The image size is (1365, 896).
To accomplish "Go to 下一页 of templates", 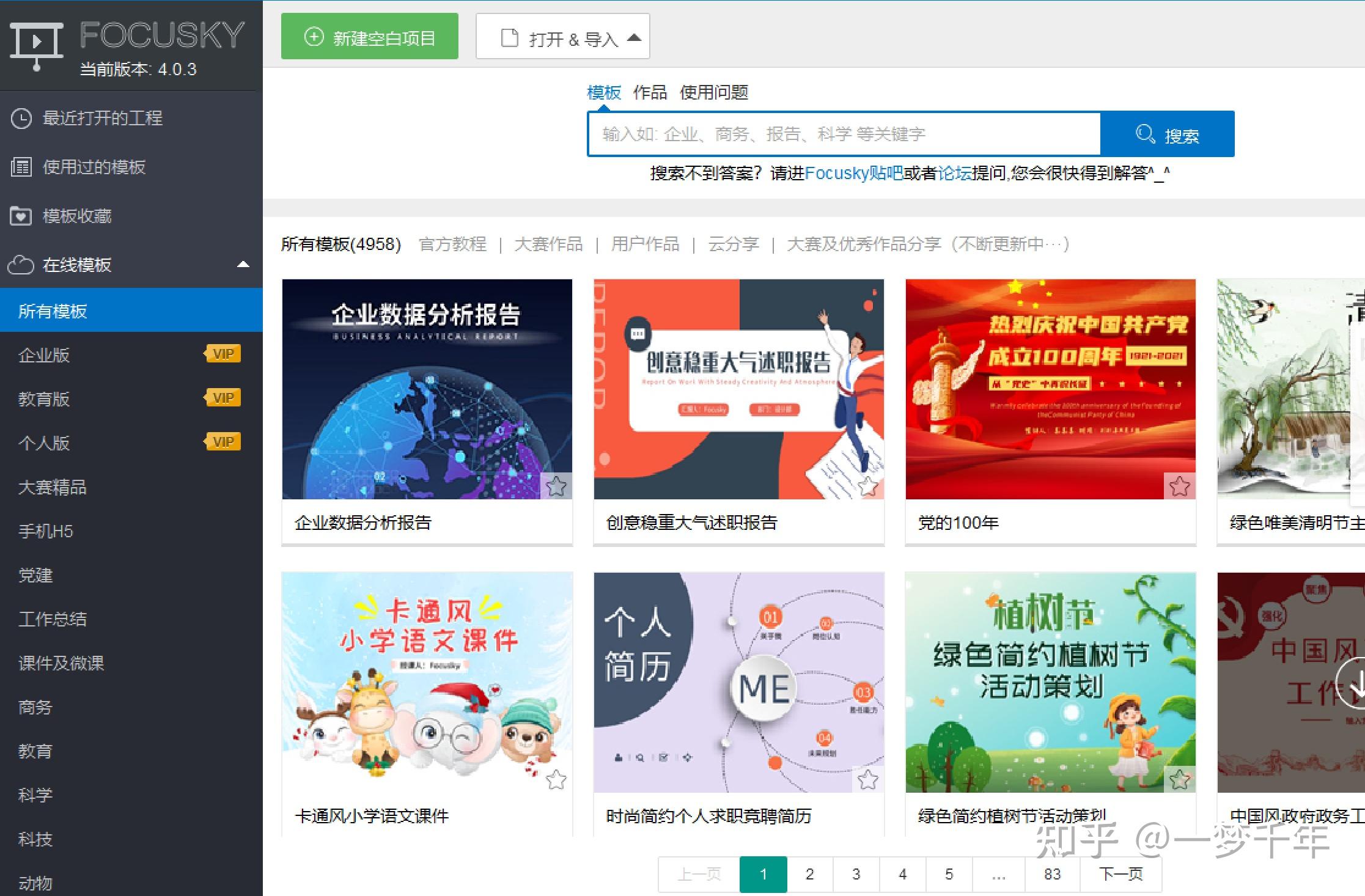I will coord(1120,875).
